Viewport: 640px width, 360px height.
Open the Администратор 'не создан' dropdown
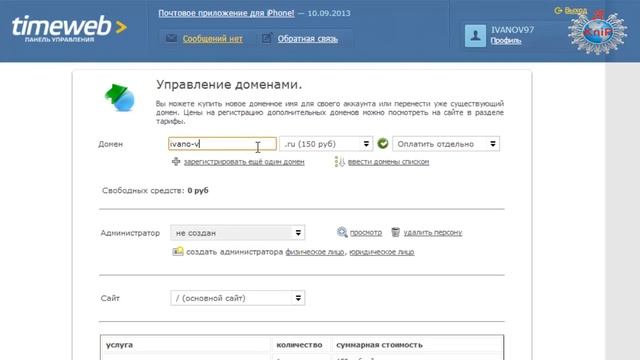pyautogui.click(x=238, y=233)
